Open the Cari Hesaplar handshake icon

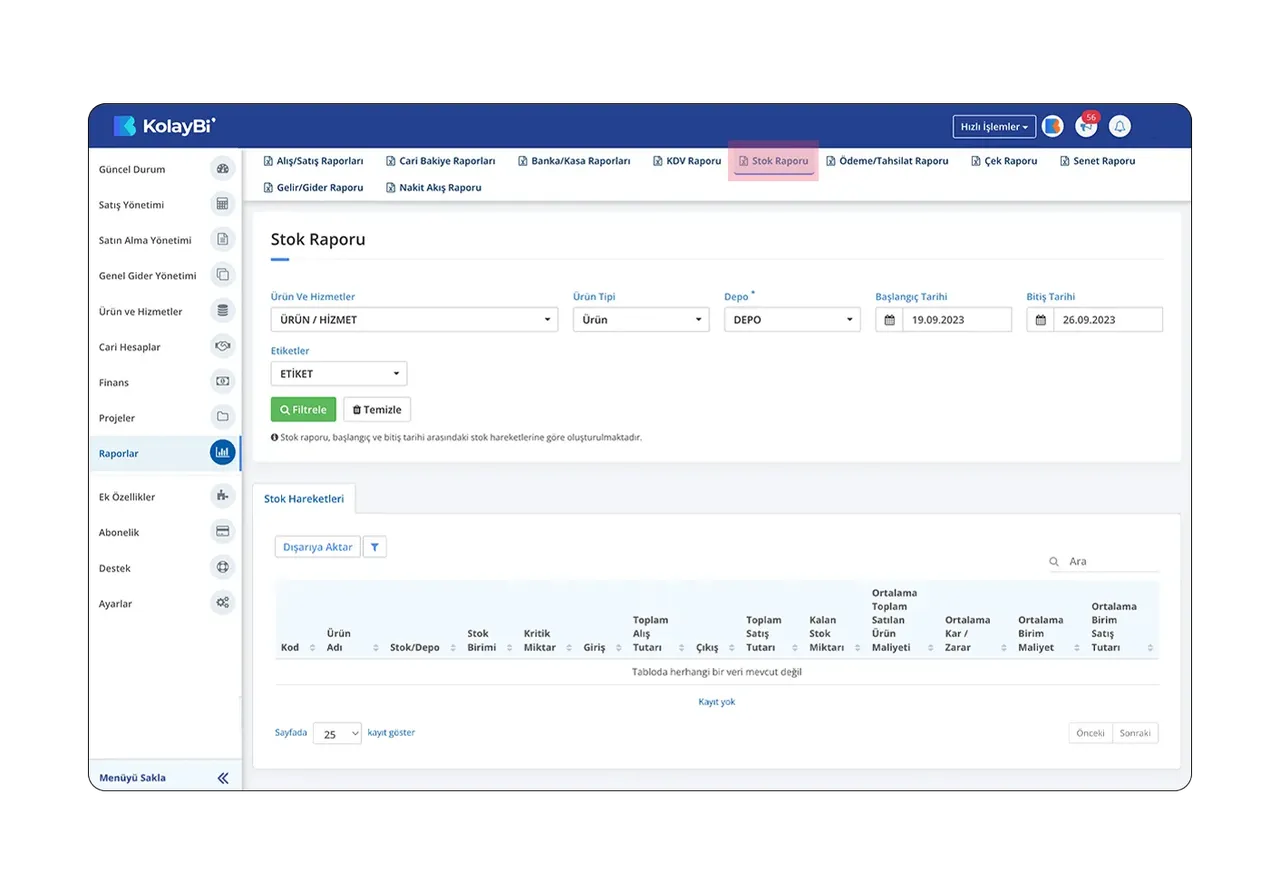click(222, 346)
